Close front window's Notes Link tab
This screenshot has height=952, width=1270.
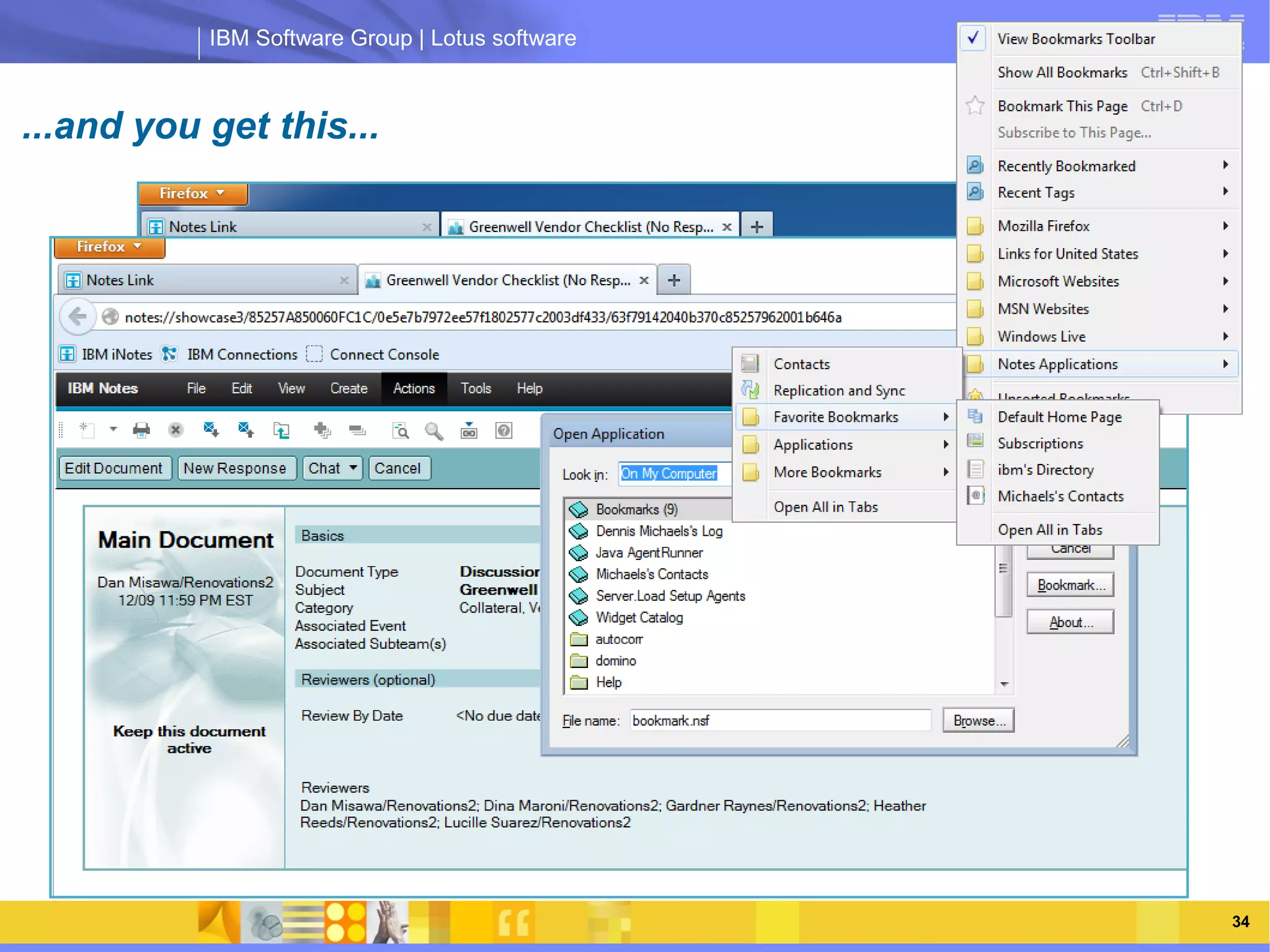point(344,280)
